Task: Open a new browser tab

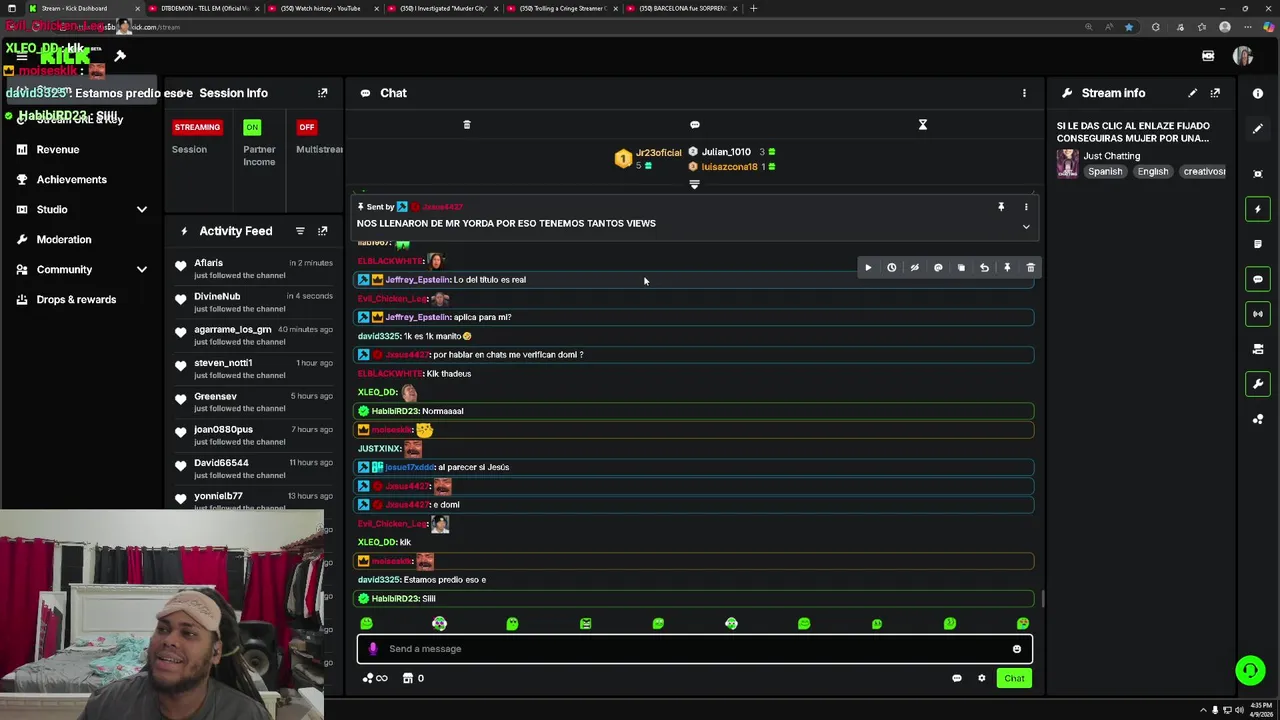Action: point(754,8)
